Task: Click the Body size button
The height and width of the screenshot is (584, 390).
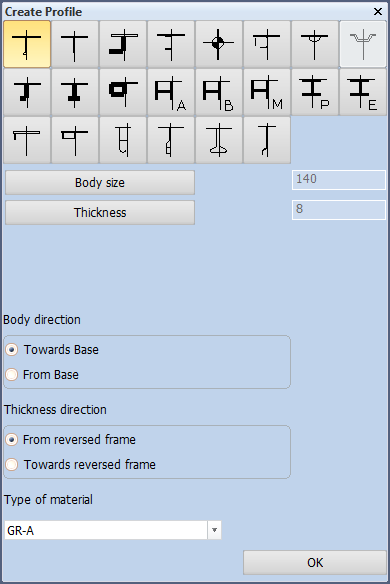Action: coord(100,183)
